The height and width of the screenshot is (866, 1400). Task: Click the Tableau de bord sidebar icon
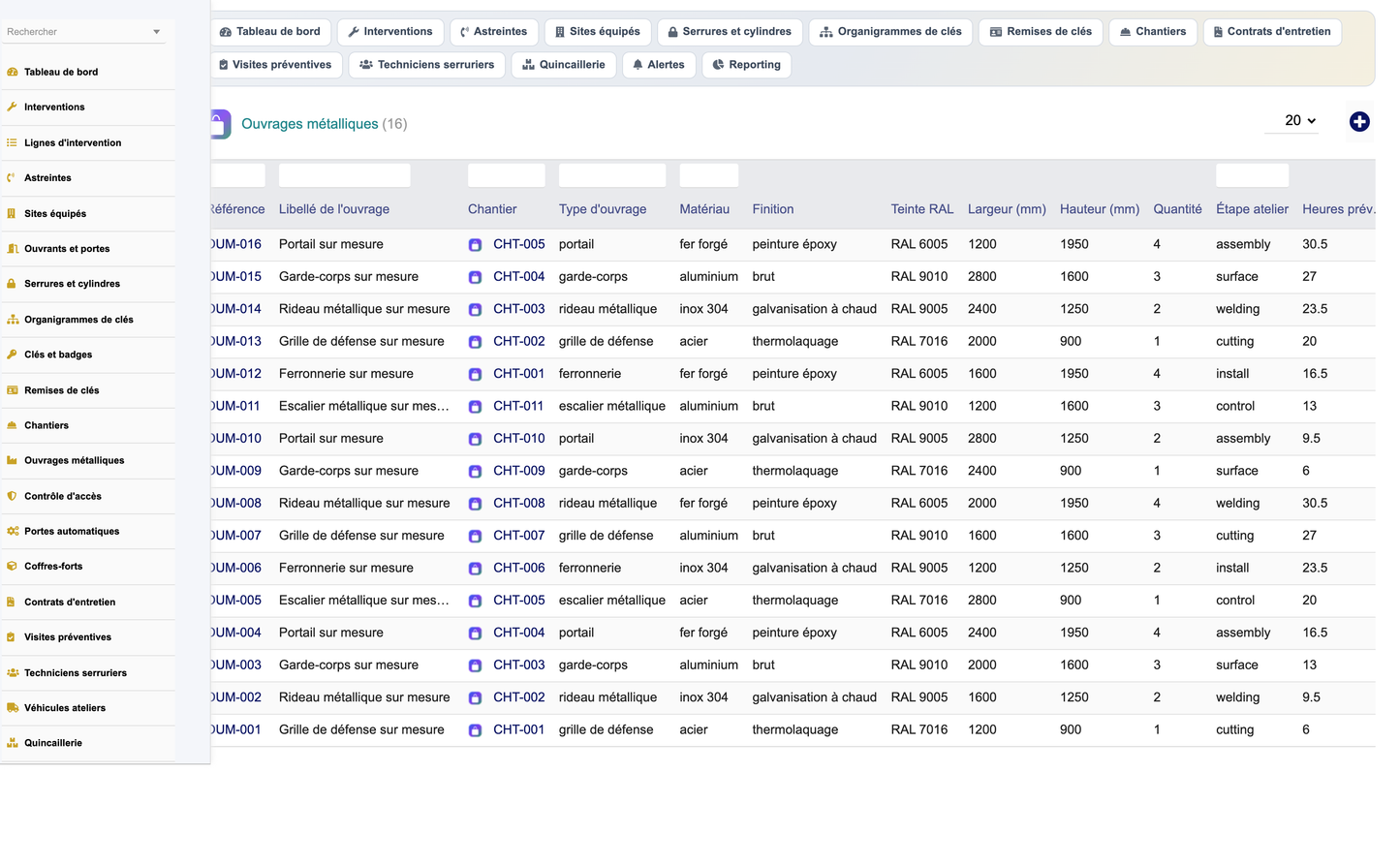(12, 72)
